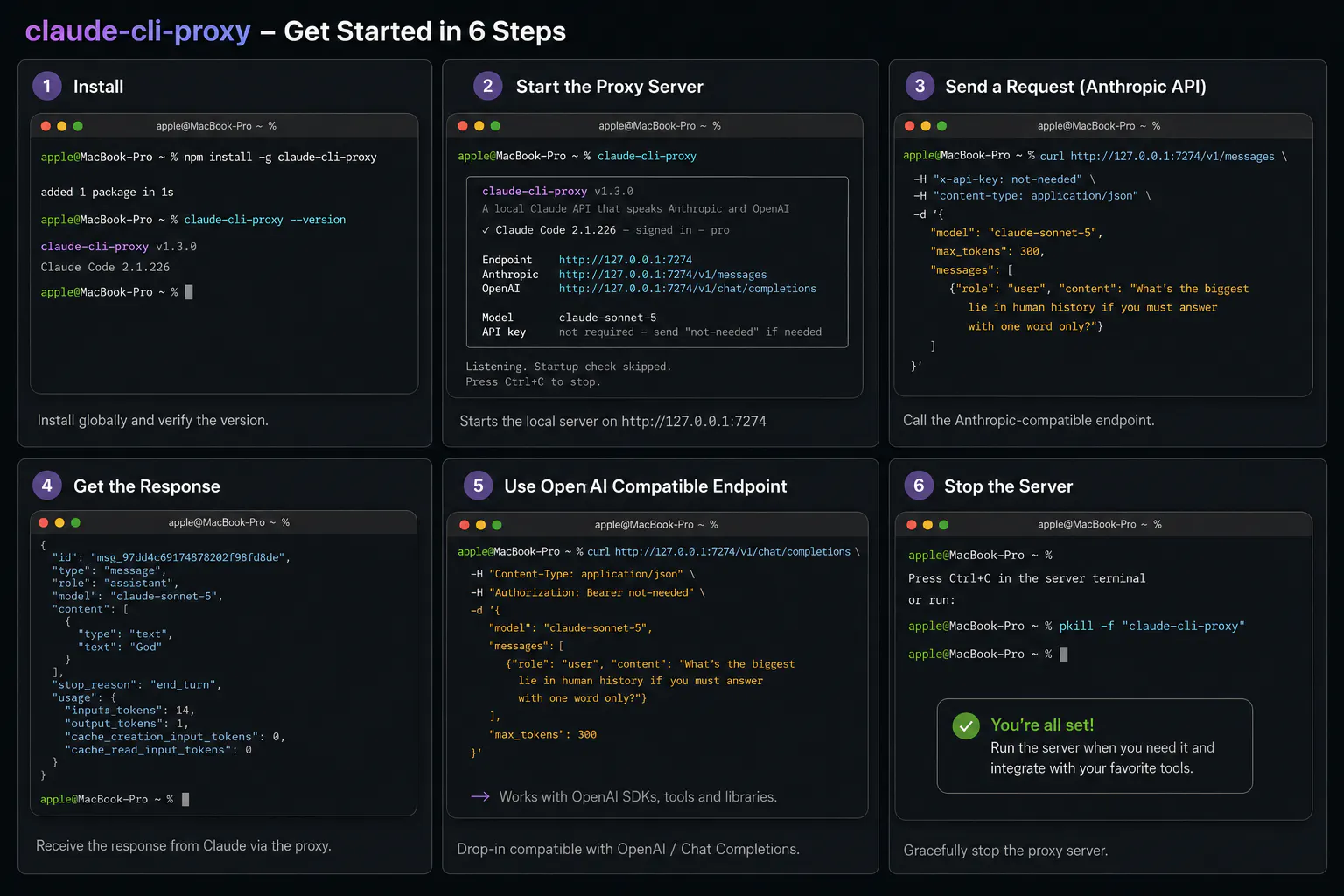Click 'Install globally and verify the version.' caption
The image size is (1344, 896).
coord(153,421)
